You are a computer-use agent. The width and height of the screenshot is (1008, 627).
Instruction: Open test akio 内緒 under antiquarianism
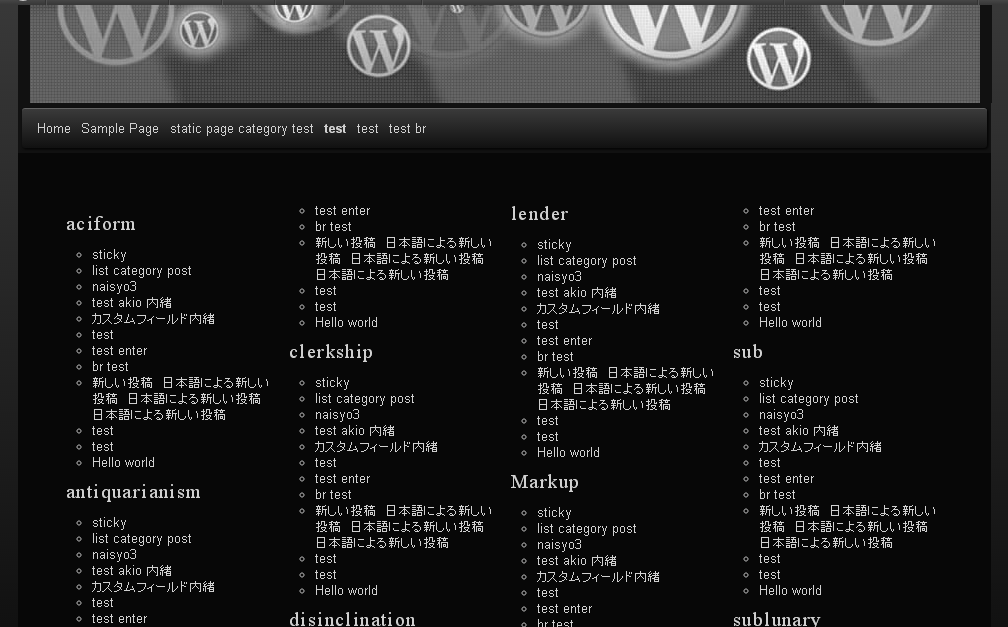pos(132,571)
